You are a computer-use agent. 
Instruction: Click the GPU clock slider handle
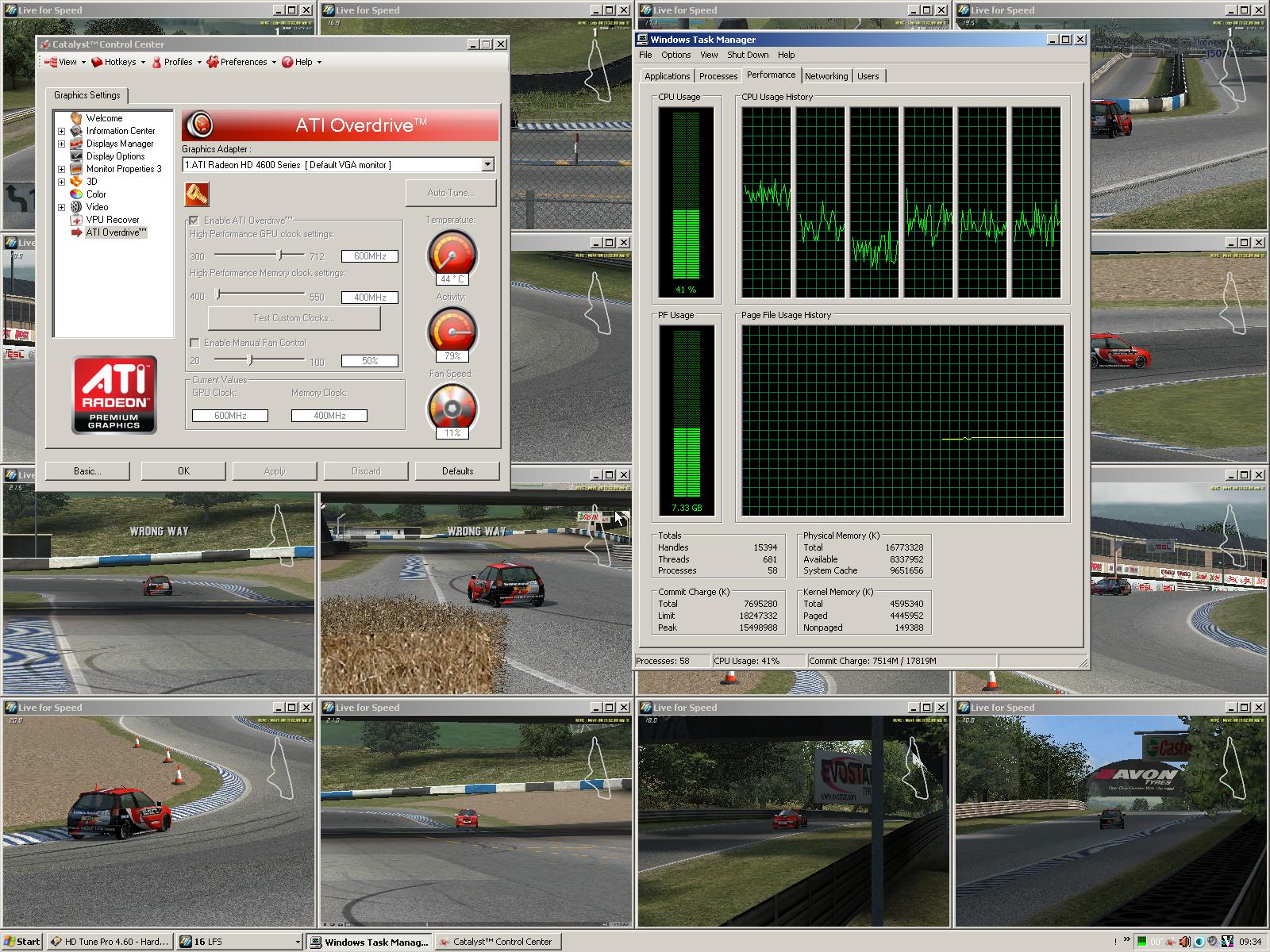[279, 255]
